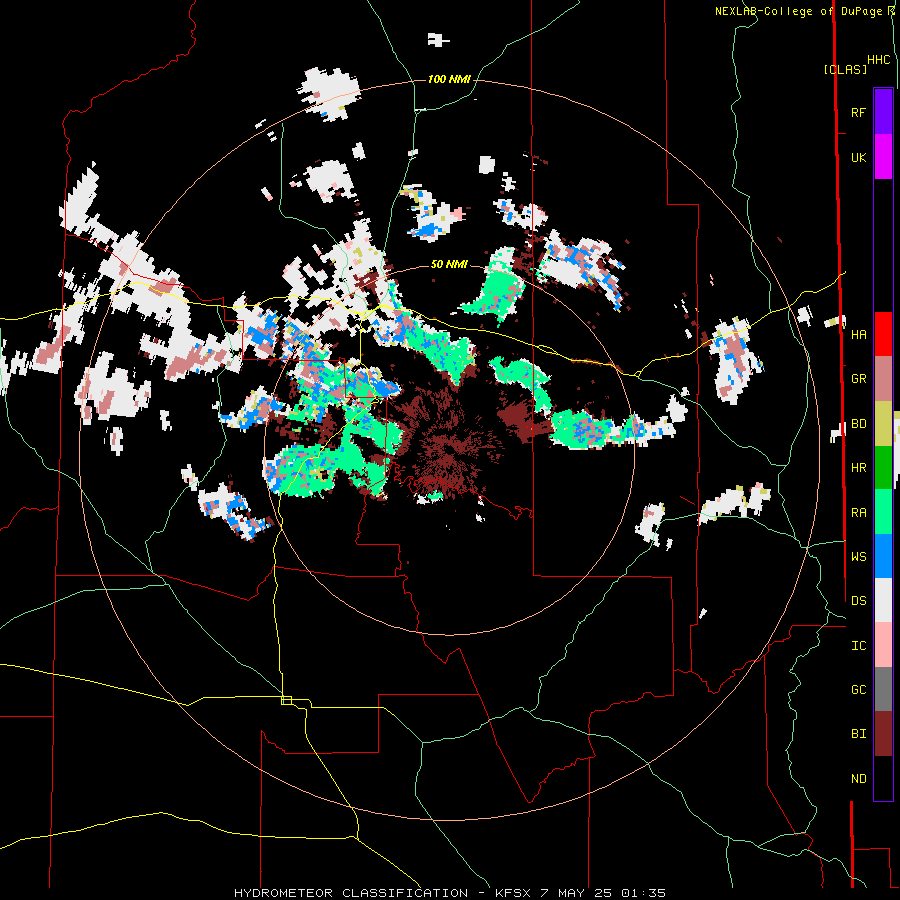Click the 50 NMI range ring label

[449, 265]
